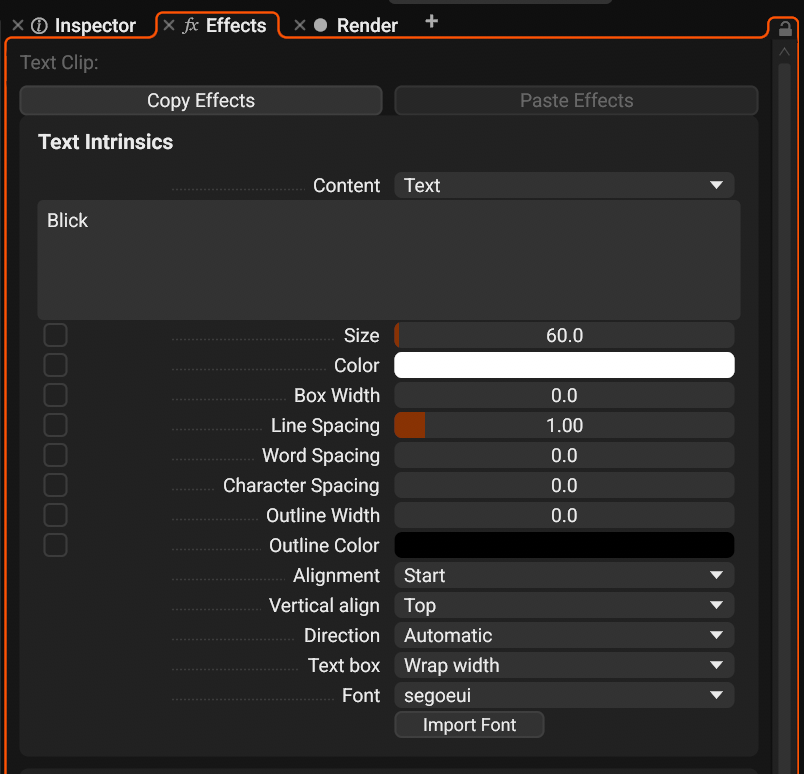This screenshot has height=774, width=804.
Task: Click the Character Spacing value field
Action: [x=564, y=485]
